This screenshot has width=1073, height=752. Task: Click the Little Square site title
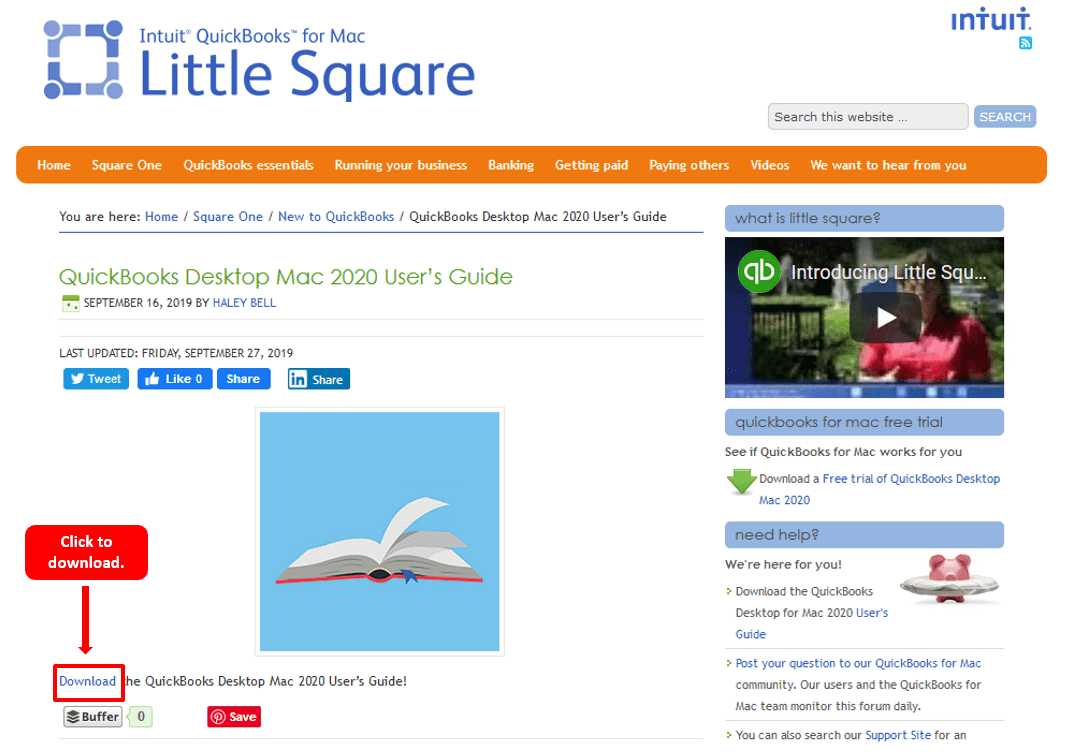coord(307,74)
